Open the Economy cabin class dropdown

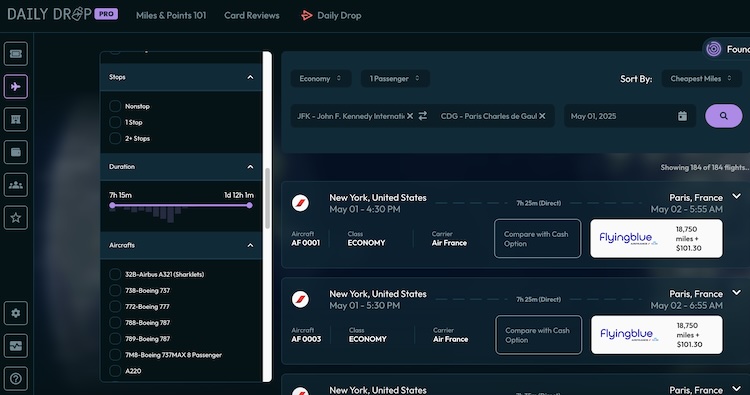point(320,78)
